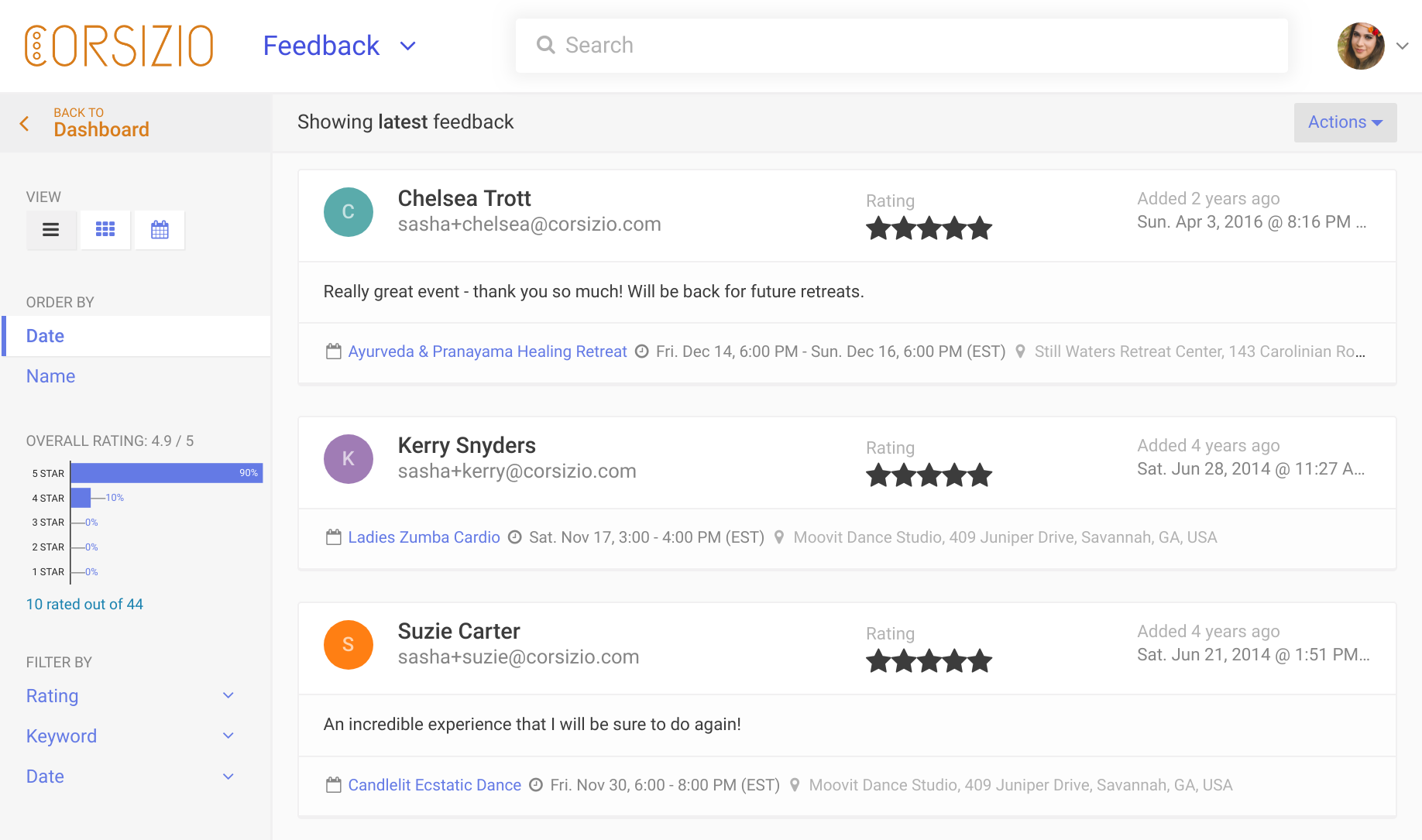The width and height of the screenshot is (1422, 840).
Task: Open Ayurveda & Pranayama Healing Retreat link
Action: point(487,351)
